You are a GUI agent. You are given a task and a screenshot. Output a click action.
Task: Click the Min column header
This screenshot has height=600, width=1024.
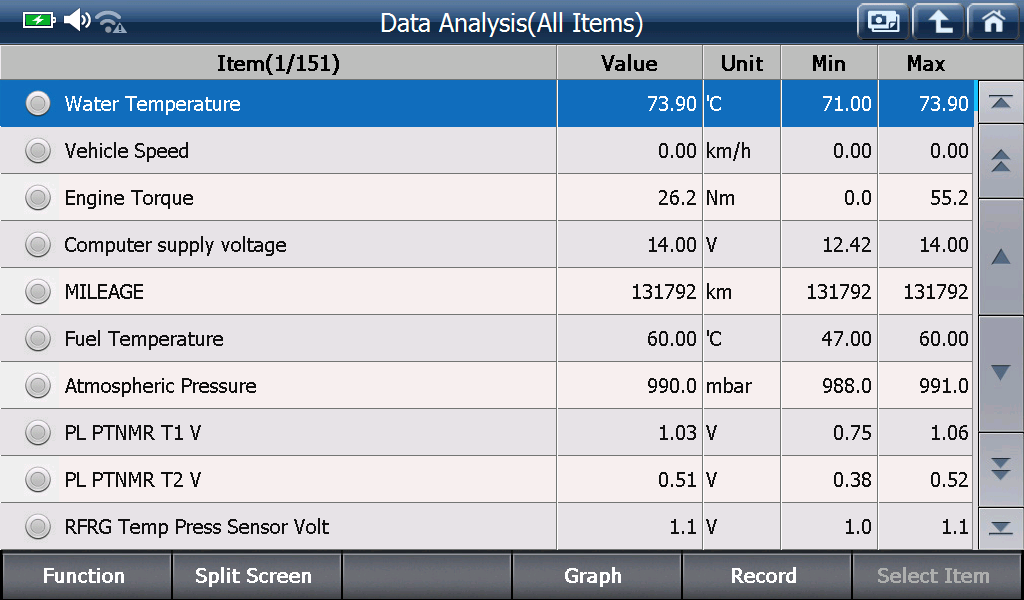[829, 63]
